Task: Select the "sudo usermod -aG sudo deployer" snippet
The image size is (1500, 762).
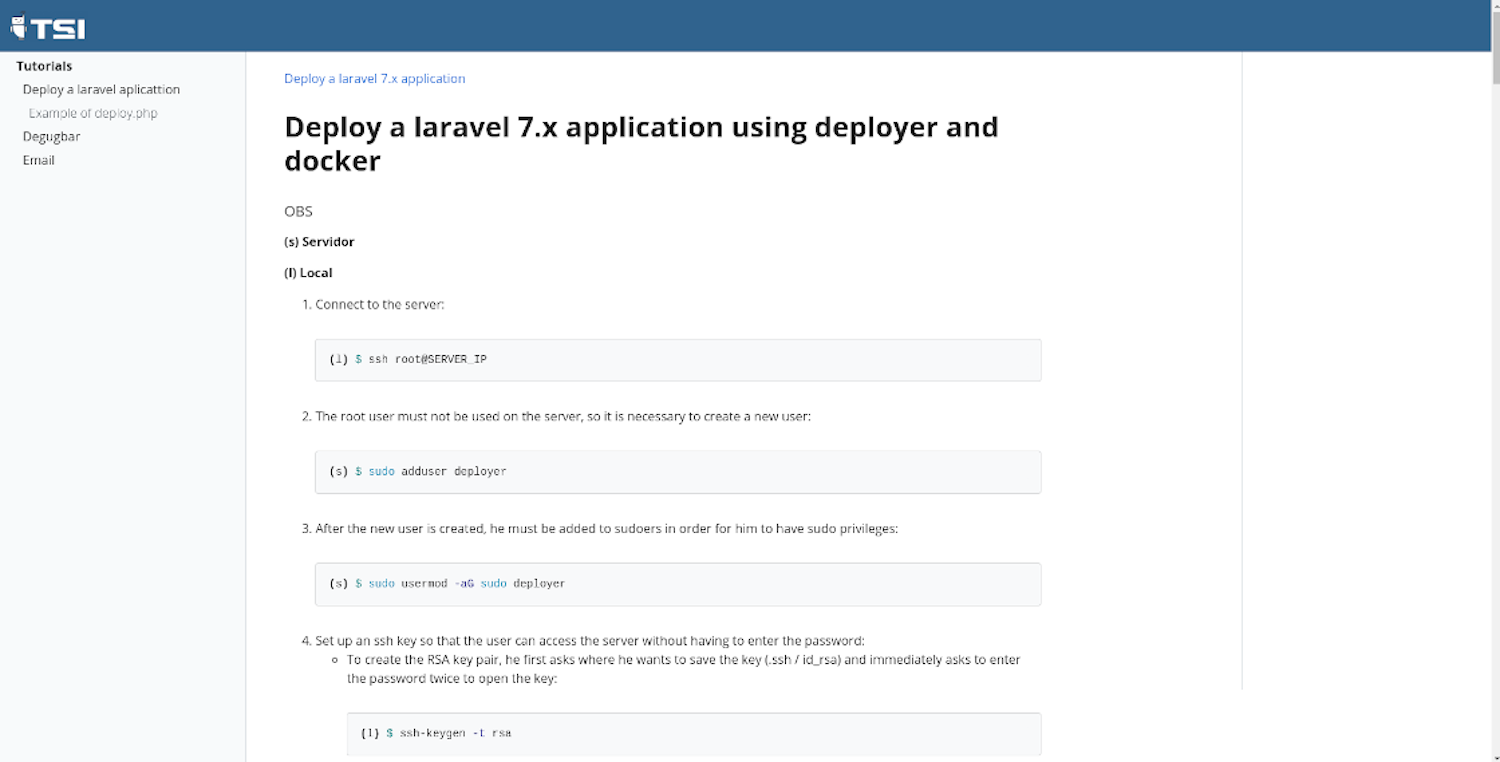Action: [x=677, y=584]
